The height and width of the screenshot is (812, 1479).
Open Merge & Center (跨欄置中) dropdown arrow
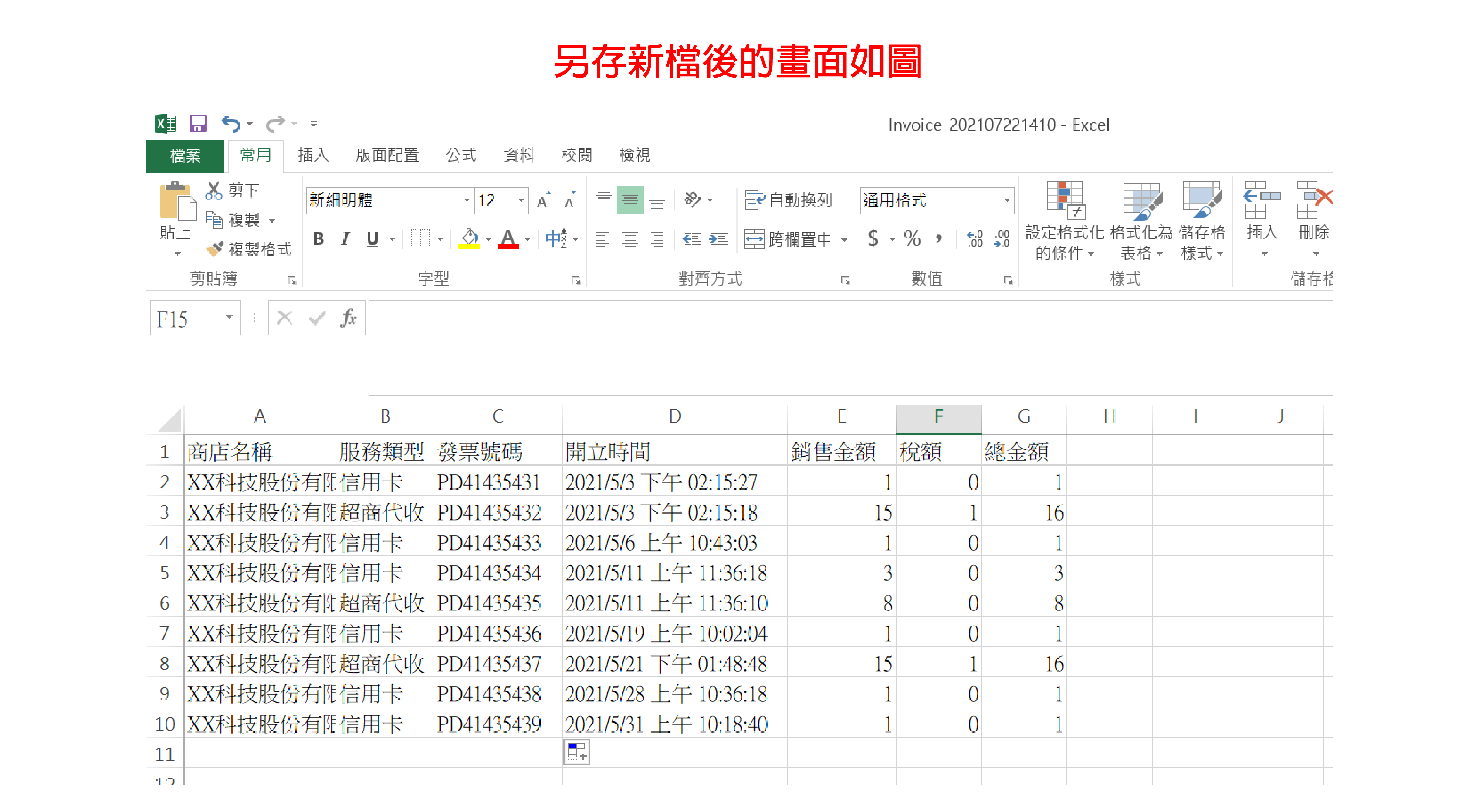845,240
